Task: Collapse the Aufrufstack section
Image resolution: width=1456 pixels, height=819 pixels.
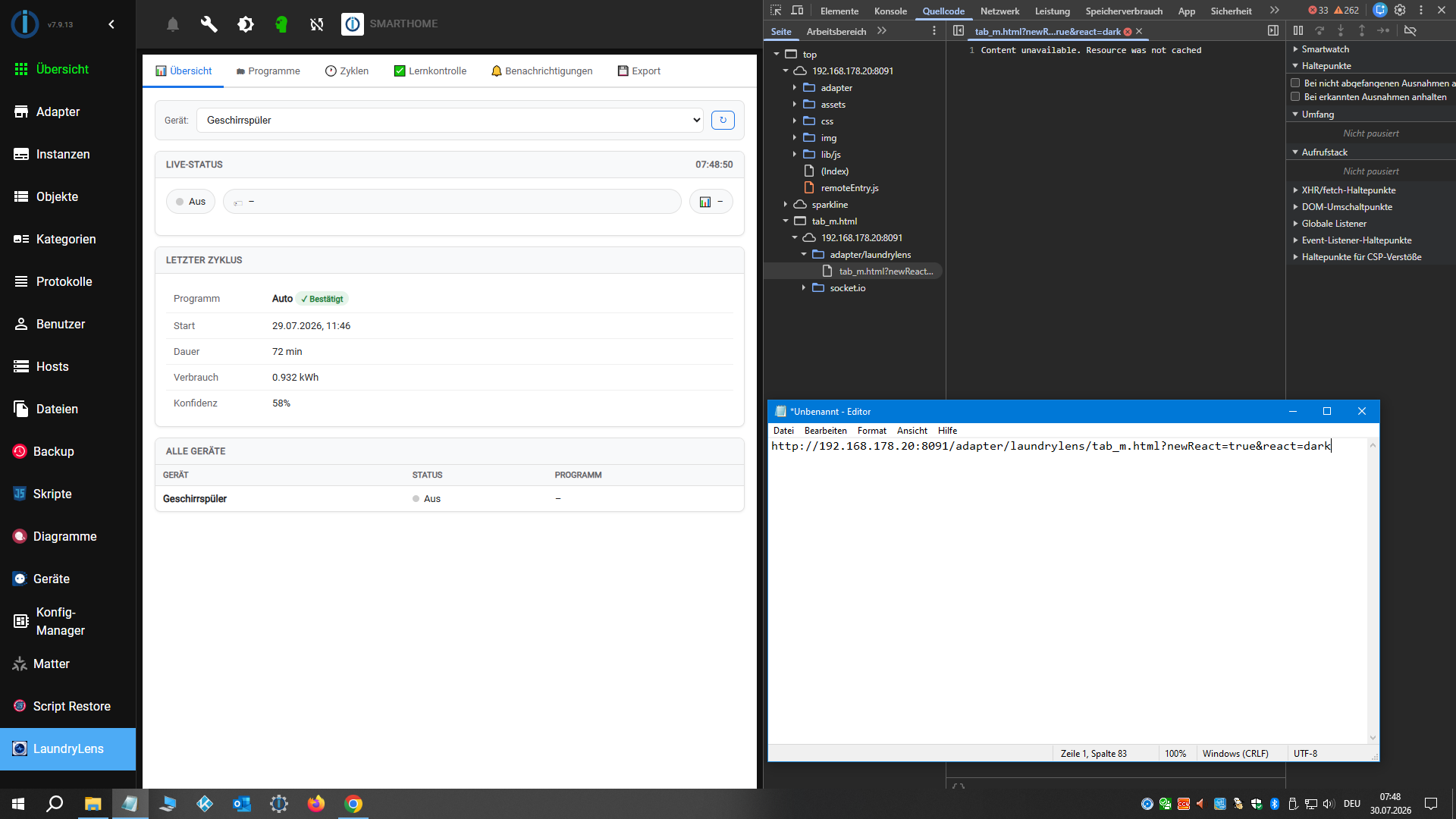Action: click(x=1295, y=152)
